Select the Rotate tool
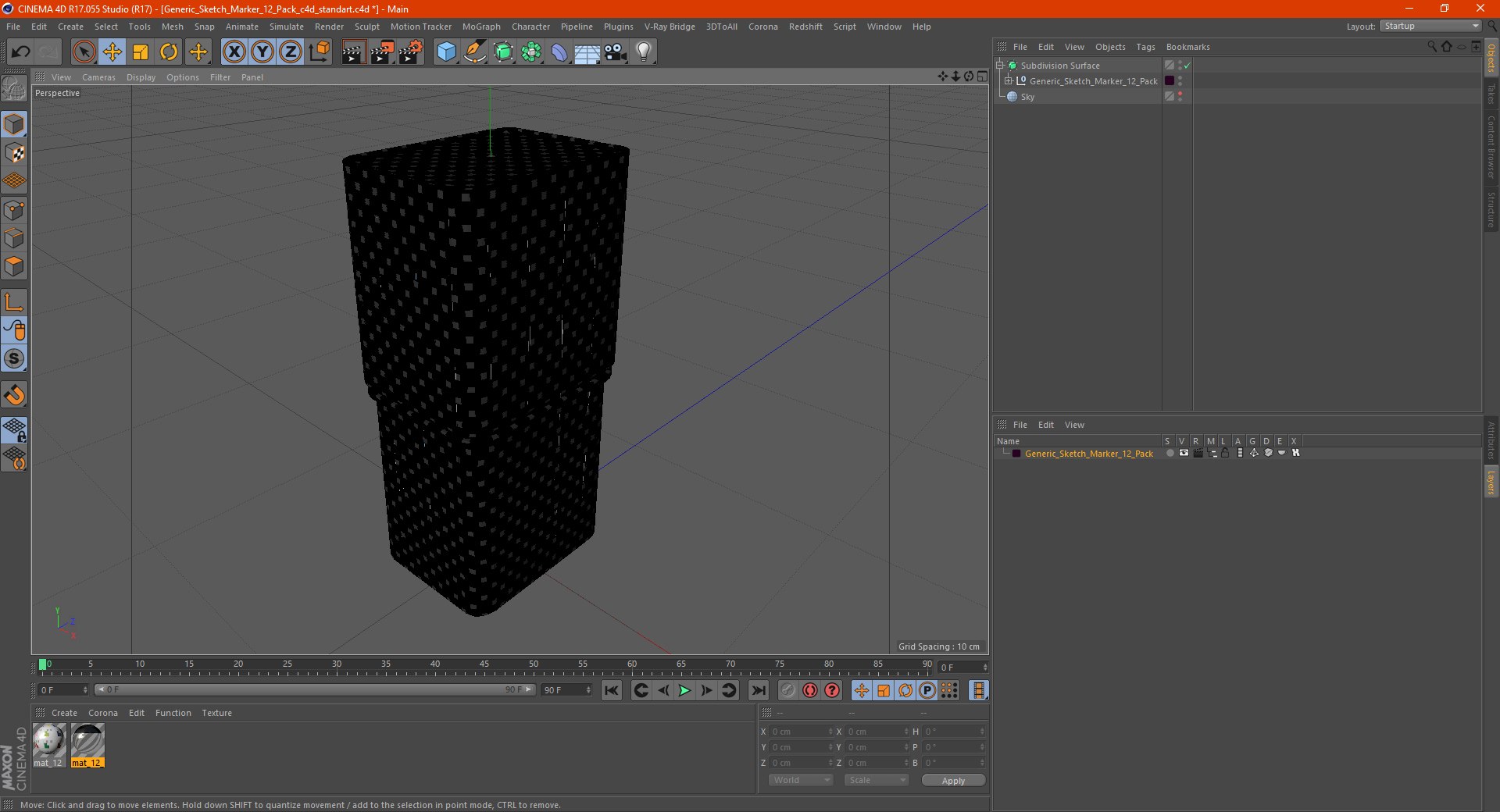Image resolution: width=1500 pixels, height=812 pixels. [x=169, y=52]
